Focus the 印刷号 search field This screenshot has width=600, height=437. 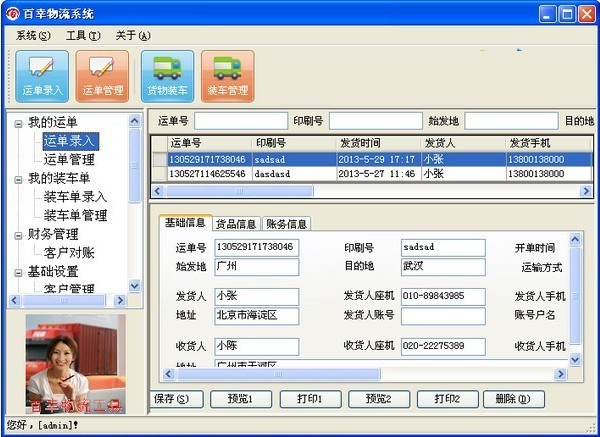[x=376, y=121]
